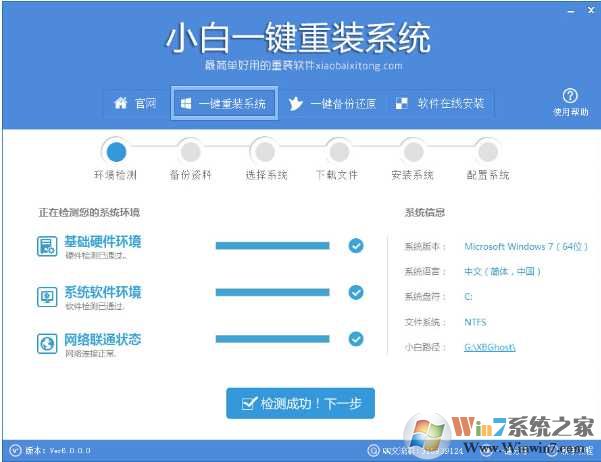Screen dimensions: 601x462
Task: Click the checkmark beside 系统软件环境
Action: 356,292
